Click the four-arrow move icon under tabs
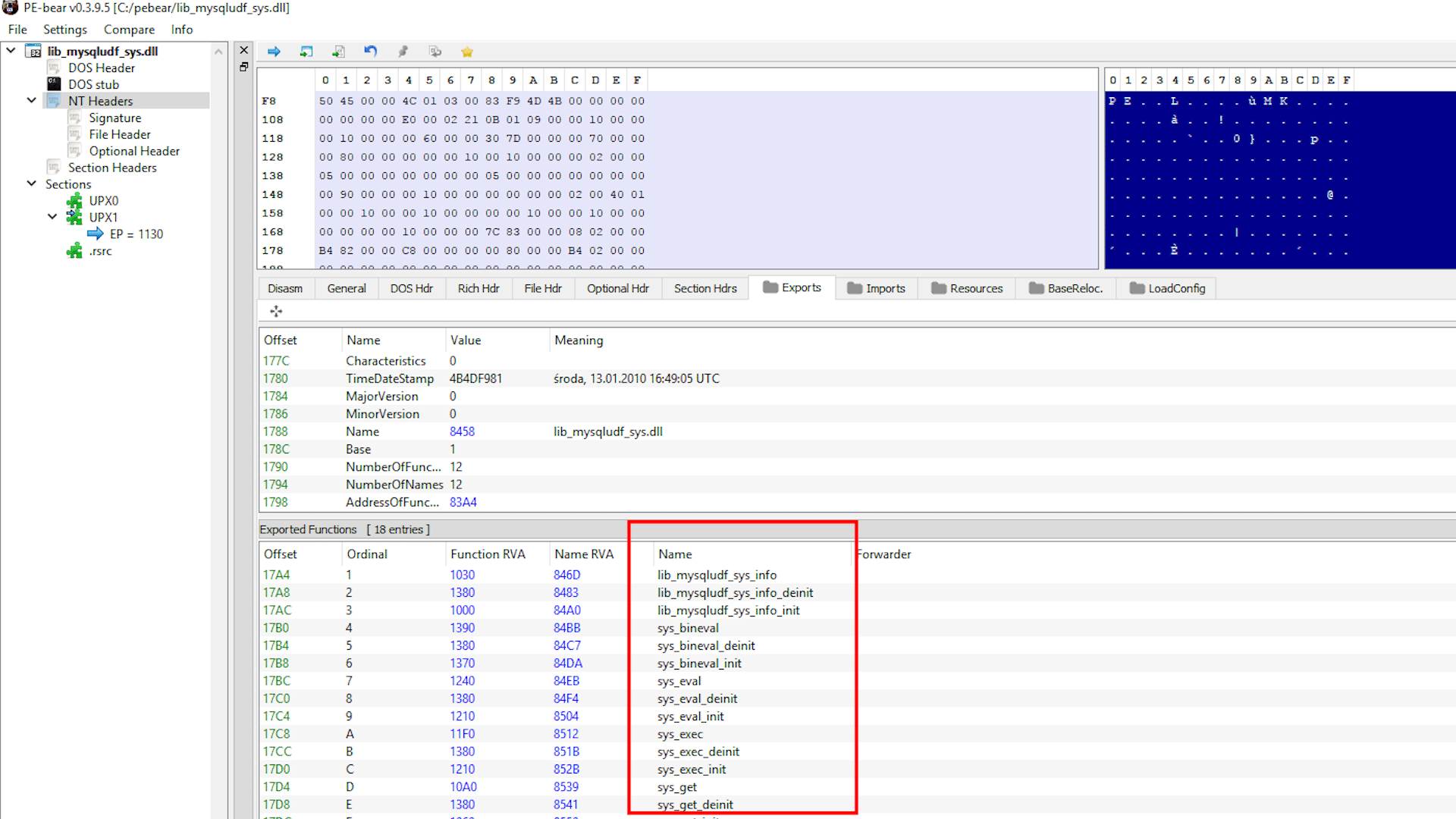Viewport: 1456px width, 819px height. tap(276, 311)
